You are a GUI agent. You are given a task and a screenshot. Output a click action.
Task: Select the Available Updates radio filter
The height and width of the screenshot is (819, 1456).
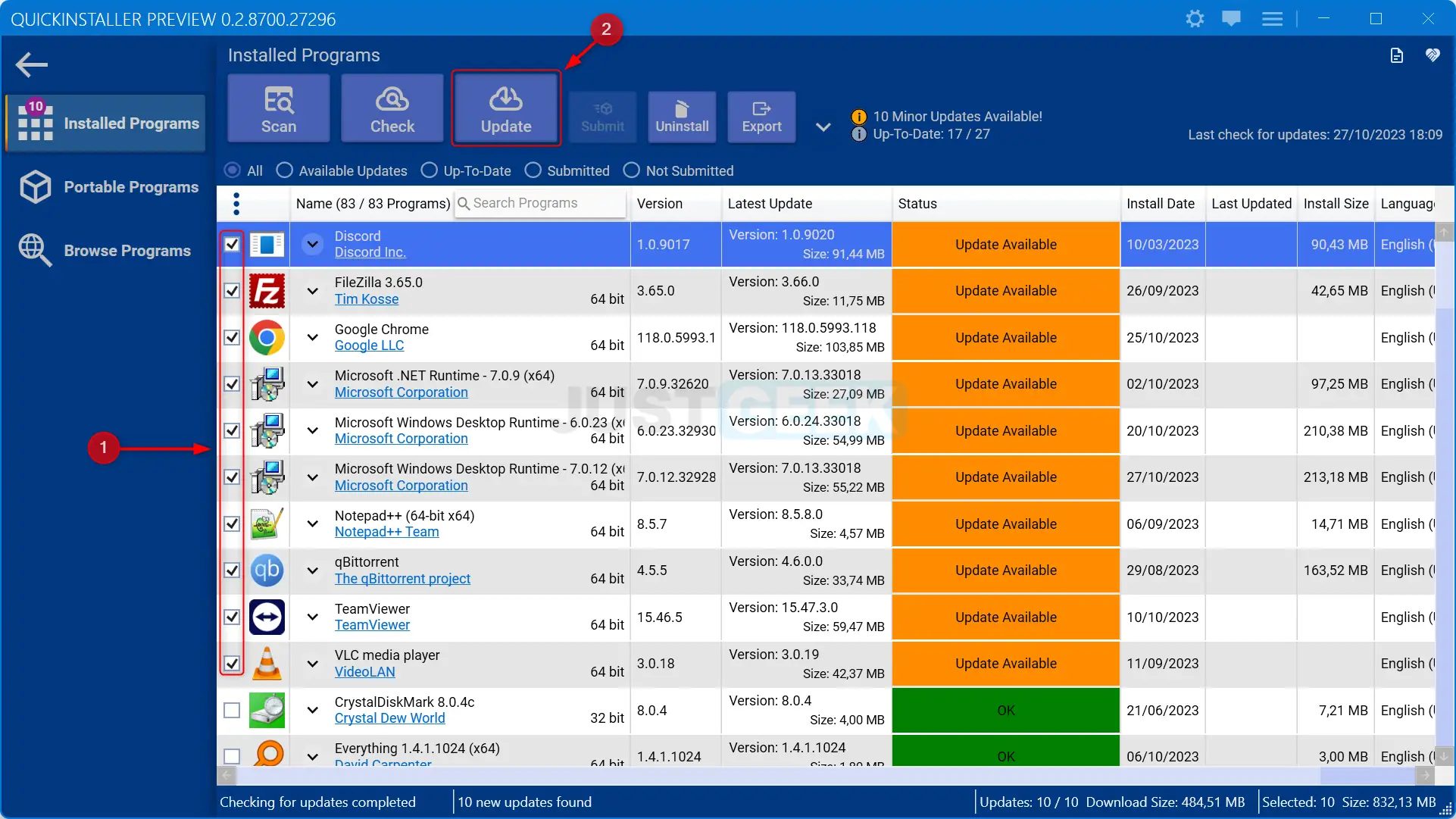point(284,170)
